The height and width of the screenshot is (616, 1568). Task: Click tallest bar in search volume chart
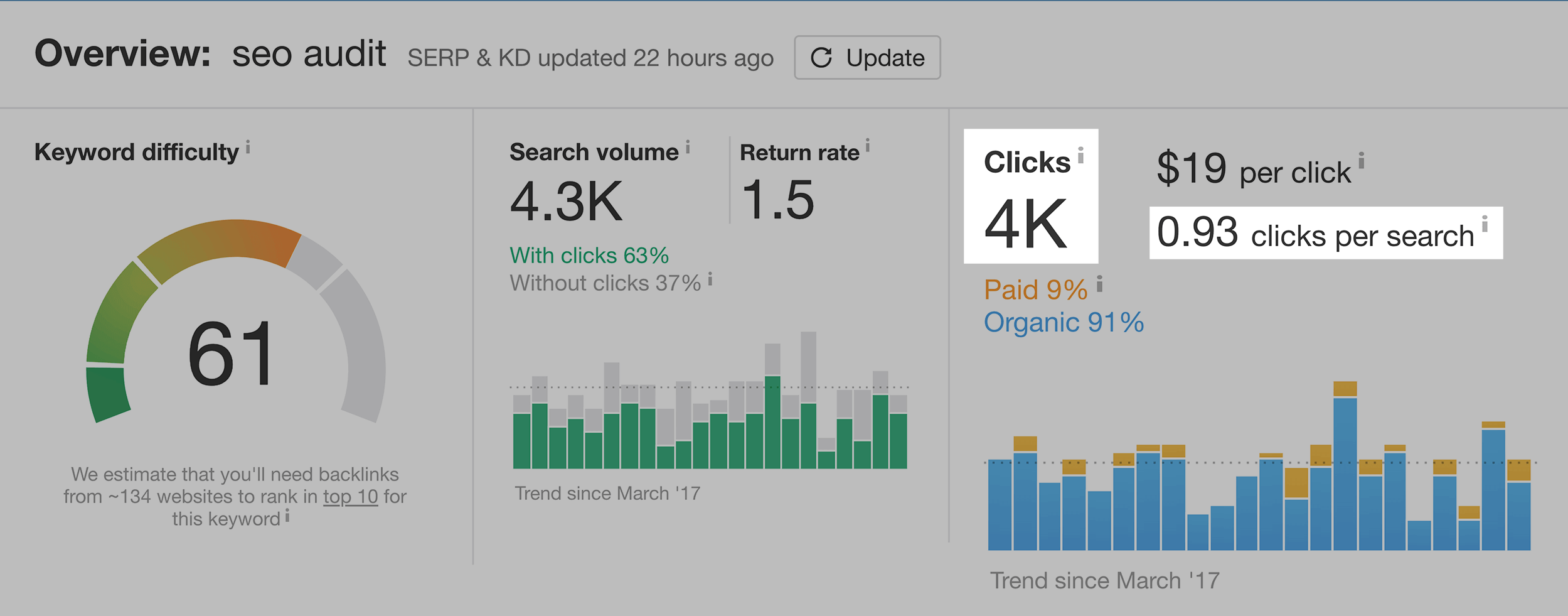coord(809,400)
